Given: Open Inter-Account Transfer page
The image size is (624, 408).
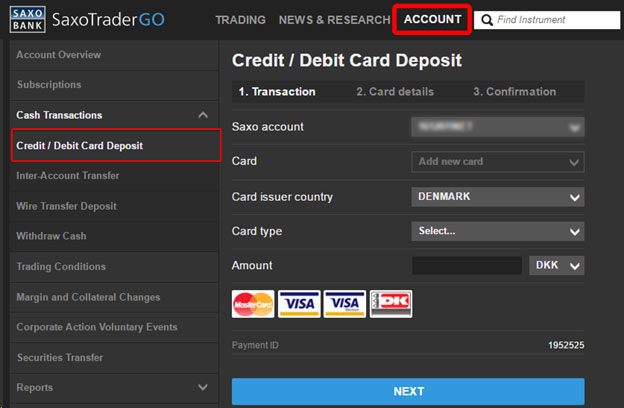Looking at the screenshot, I should pyautogui.click(x=114, y=176).
